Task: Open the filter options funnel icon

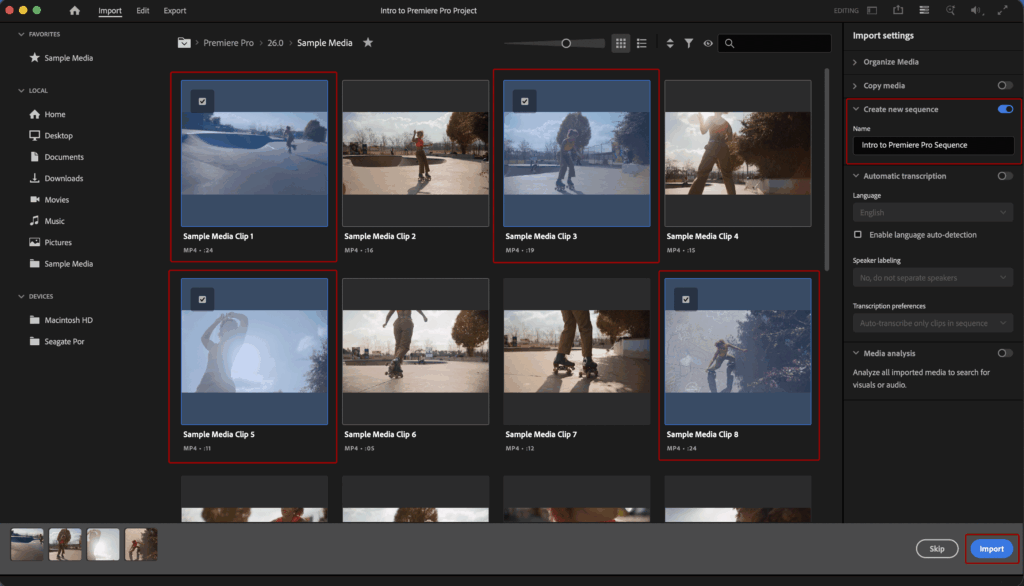Action: coord(688,43)
